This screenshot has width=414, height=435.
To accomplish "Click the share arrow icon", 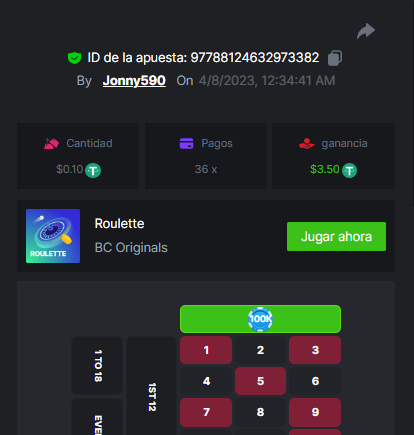I will point(366,31).
